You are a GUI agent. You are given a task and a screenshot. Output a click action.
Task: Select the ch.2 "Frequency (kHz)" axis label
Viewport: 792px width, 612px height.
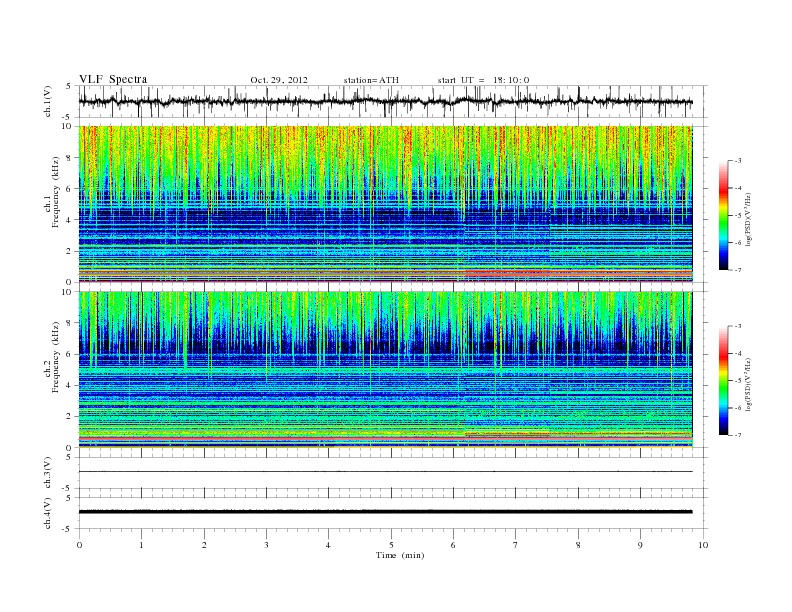click(56, 356)
